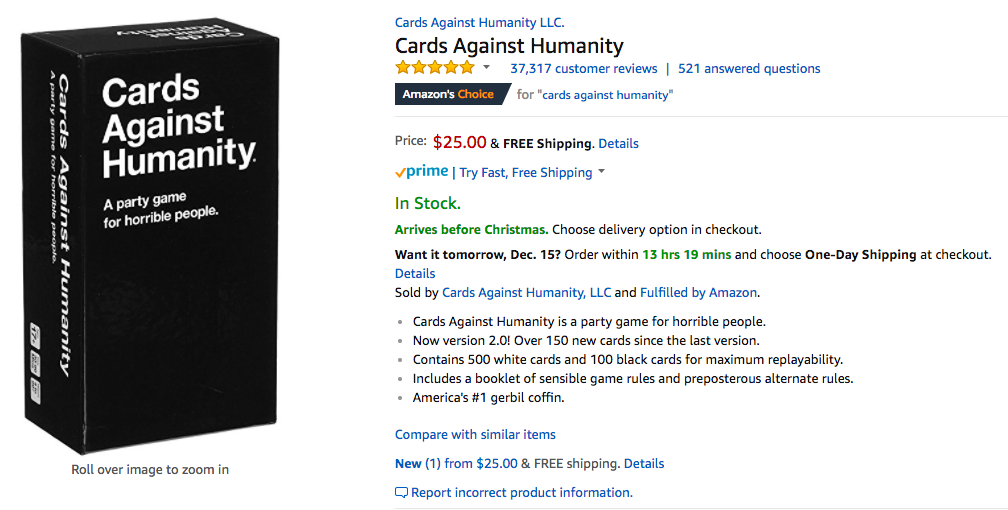Open shipping Details next to the price

point(618,143)
